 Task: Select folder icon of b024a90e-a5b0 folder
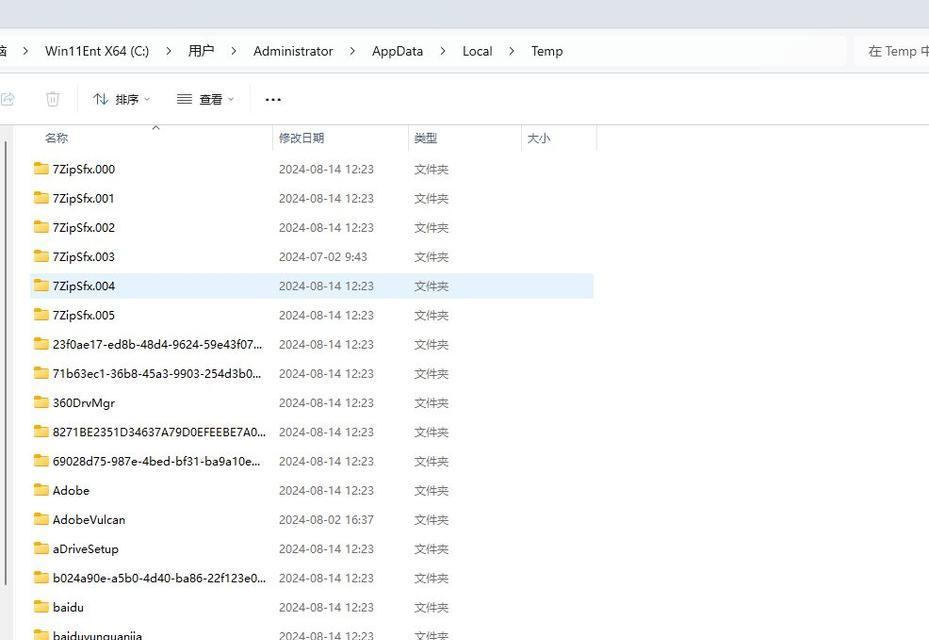[x=41, y=577]
